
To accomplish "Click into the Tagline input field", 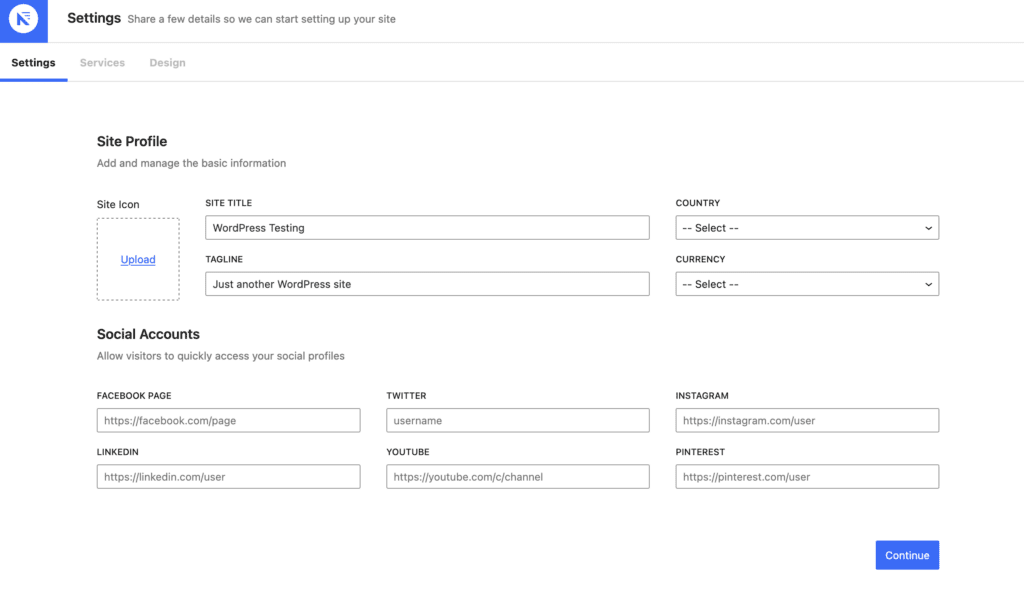I will [x=427, y=284].
